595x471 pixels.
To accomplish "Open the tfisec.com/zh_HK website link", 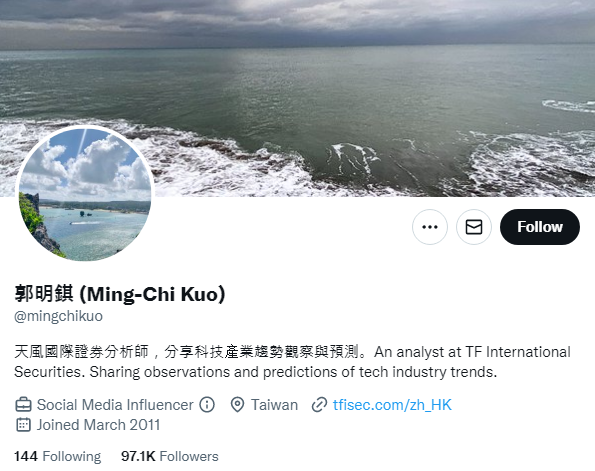I will tap(392, 405).
